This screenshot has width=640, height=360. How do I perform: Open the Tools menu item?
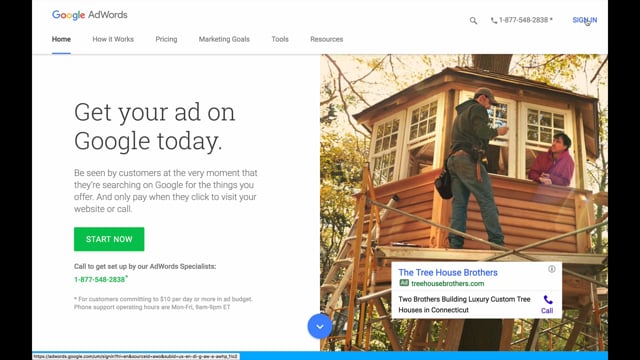(x=280, y=39)
